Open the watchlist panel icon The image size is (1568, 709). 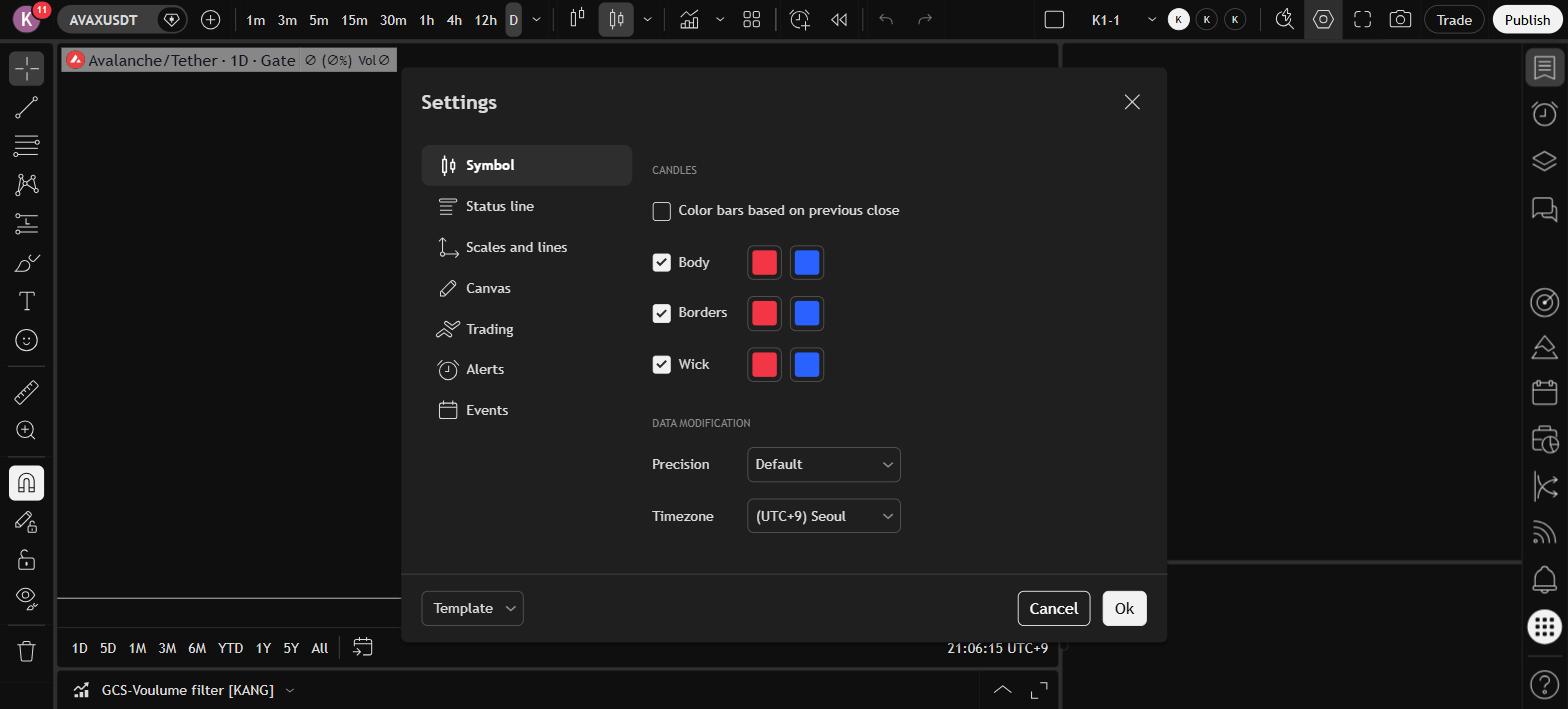pyautogui.click(x=1545, y=68)
